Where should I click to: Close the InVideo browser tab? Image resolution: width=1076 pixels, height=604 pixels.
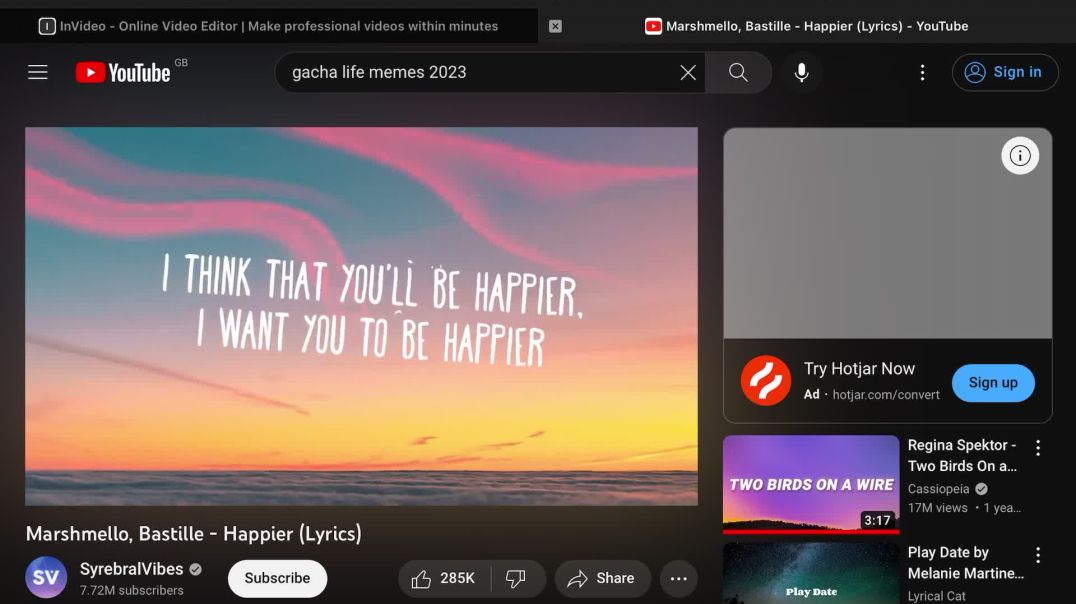(555, 26)
